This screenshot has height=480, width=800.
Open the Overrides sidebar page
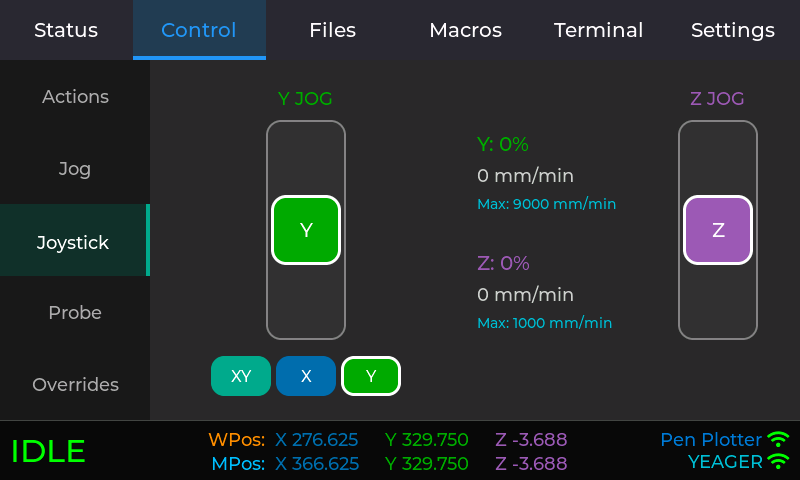[75, 385]
